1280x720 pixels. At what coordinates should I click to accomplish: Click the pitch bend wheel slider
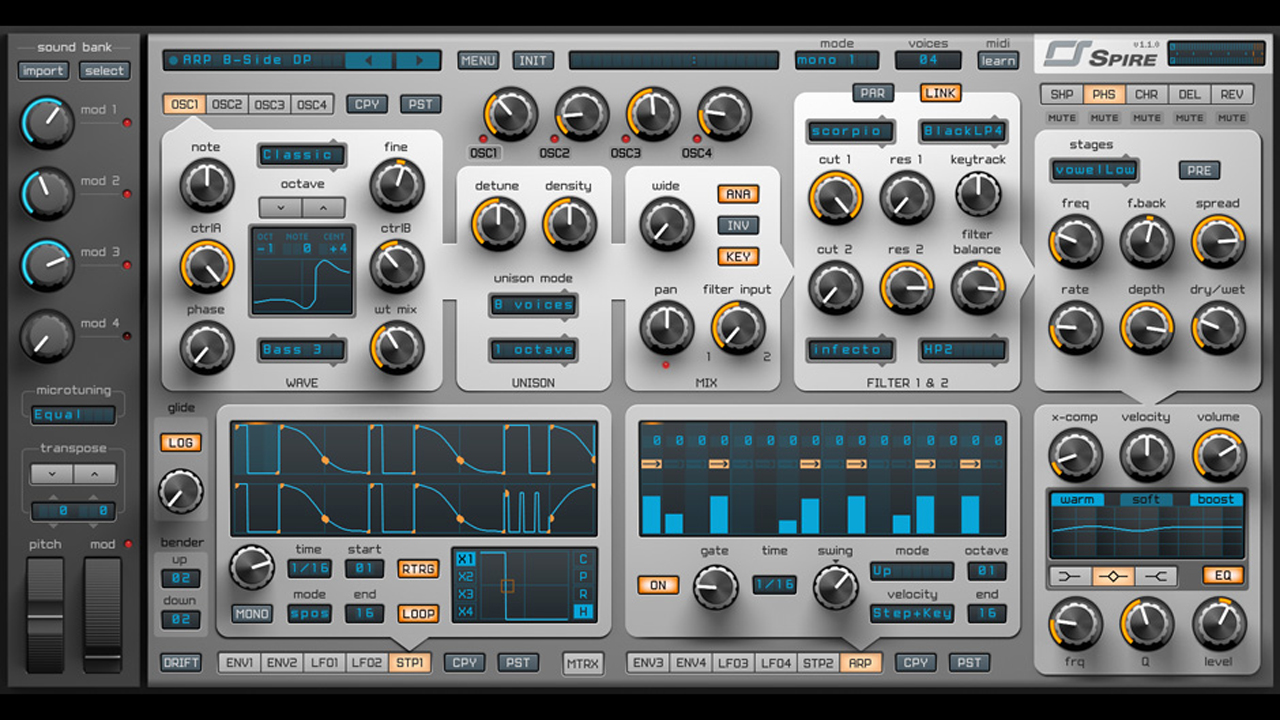[45, 614]
